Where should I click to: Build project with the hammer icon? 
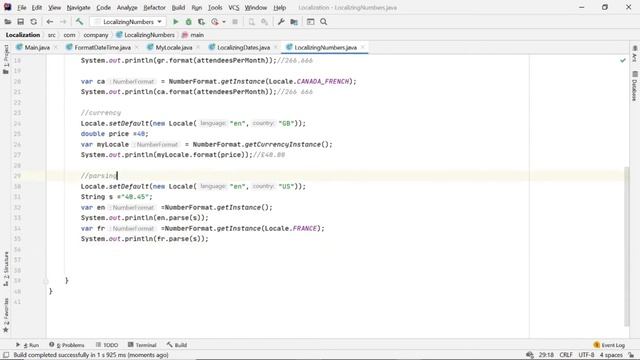(79, 22)
